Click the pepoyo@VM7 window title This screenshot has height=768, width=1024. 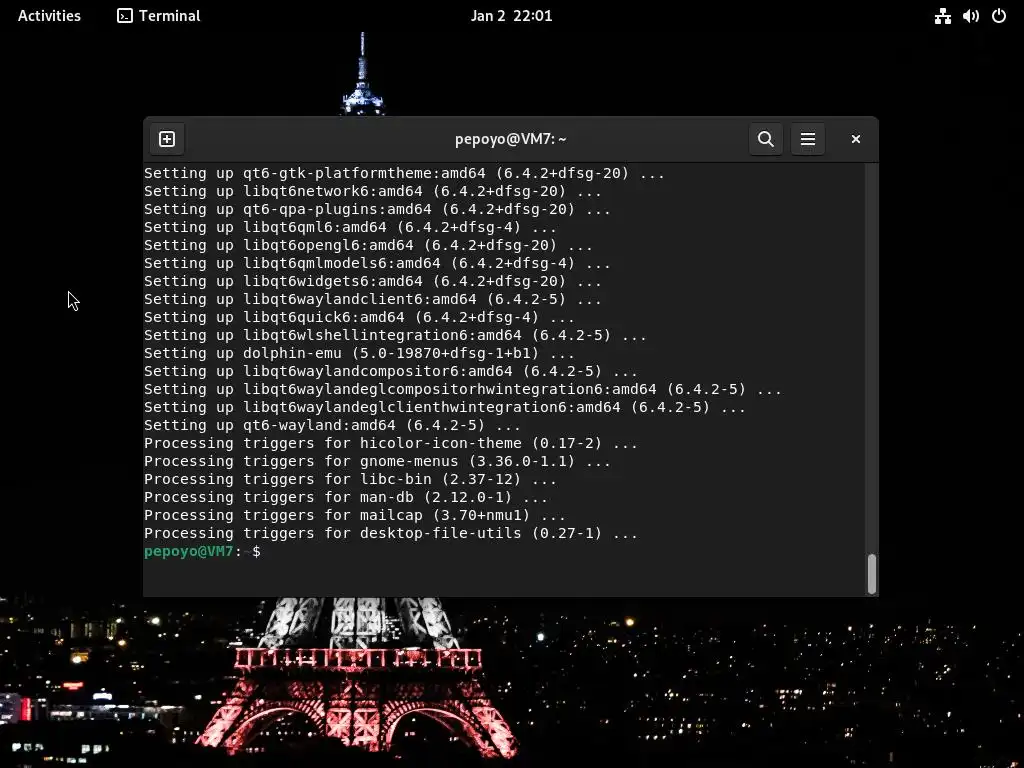[x=511, y=139]
